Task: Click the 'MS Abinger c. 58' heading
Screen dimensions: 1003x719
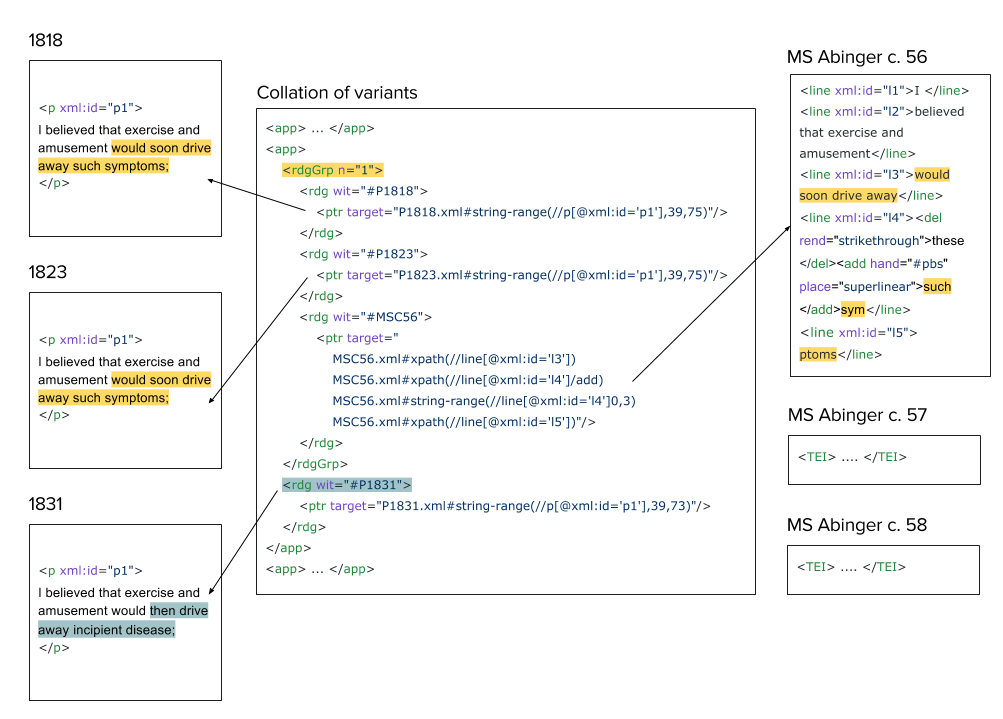Action: (x=857, y=525)
